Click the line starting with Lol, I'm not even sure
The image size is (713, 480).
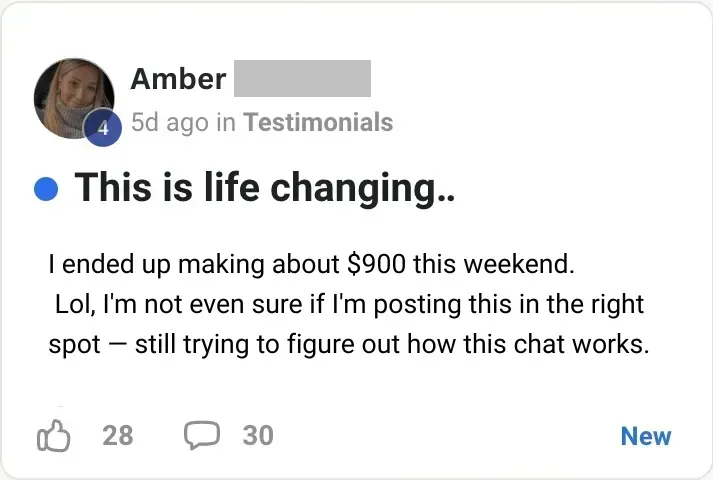[x=350, y=304]
